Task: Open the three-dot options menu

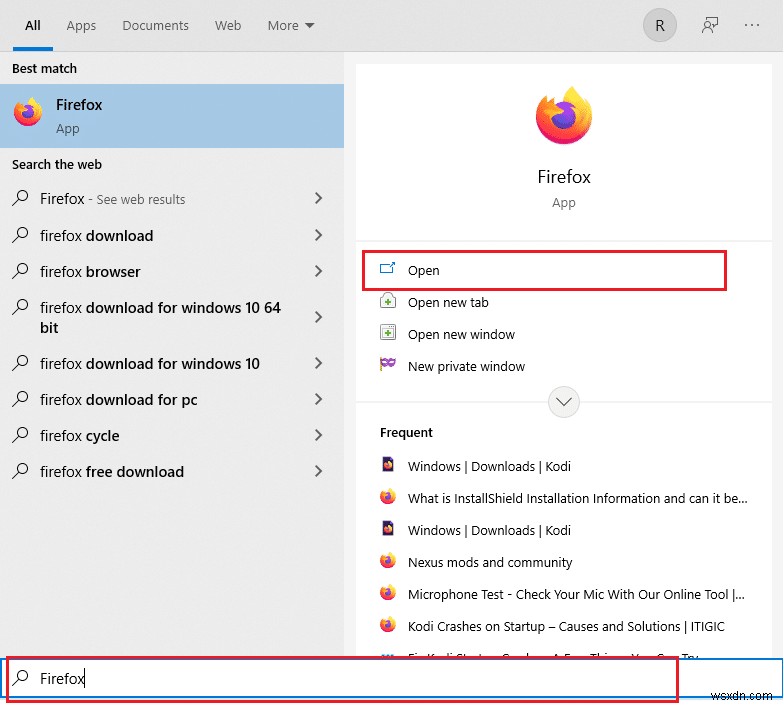Action: pyautogui.click(x=757, y=26)
